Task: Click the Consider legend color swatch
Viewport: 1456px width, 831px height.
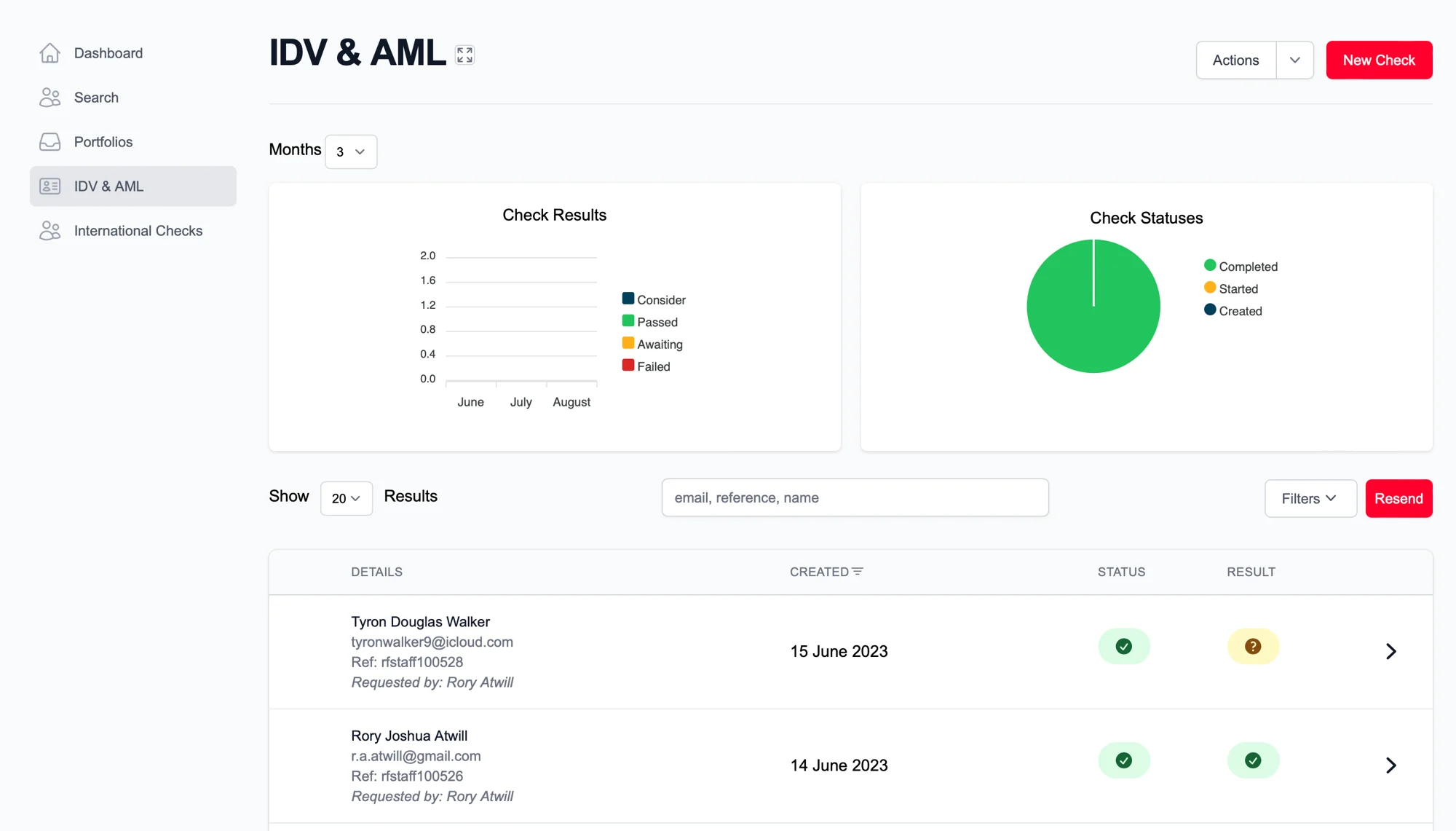Action: [628, 299]
